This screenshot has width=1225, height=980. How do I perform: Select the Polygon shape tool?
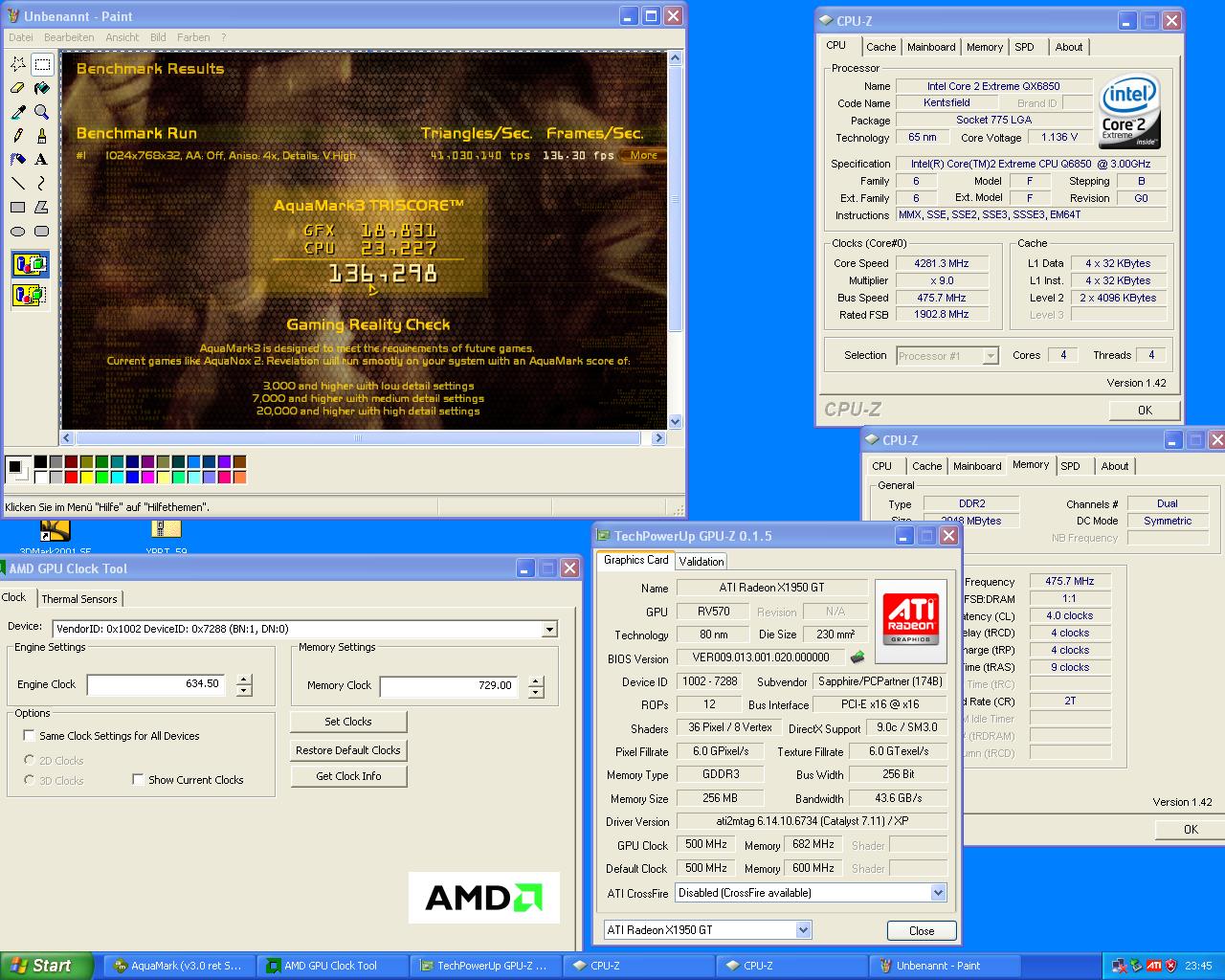tap(42, 207)
